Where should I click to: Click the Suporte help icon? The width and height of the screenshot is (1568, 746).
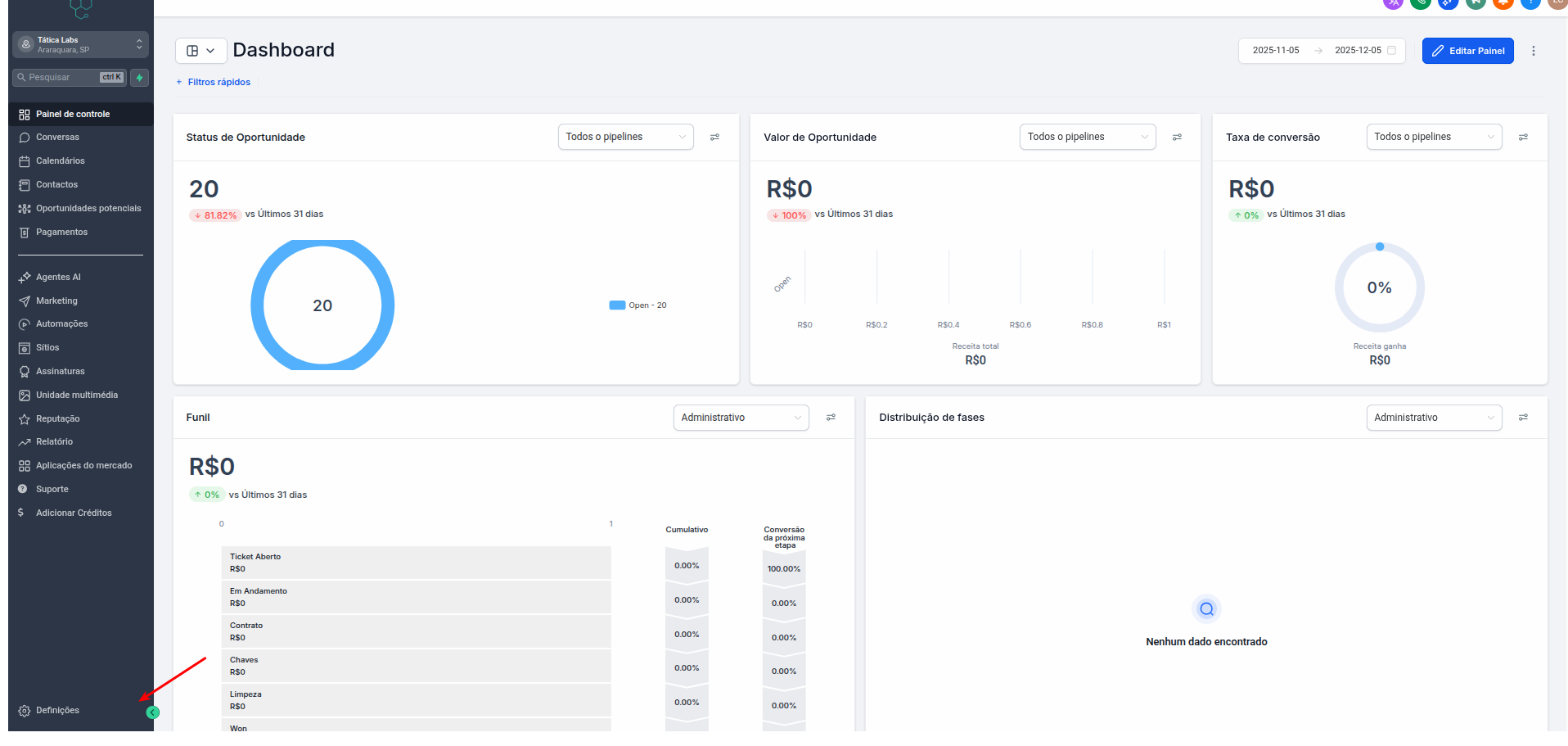click(x=23, y=489)
